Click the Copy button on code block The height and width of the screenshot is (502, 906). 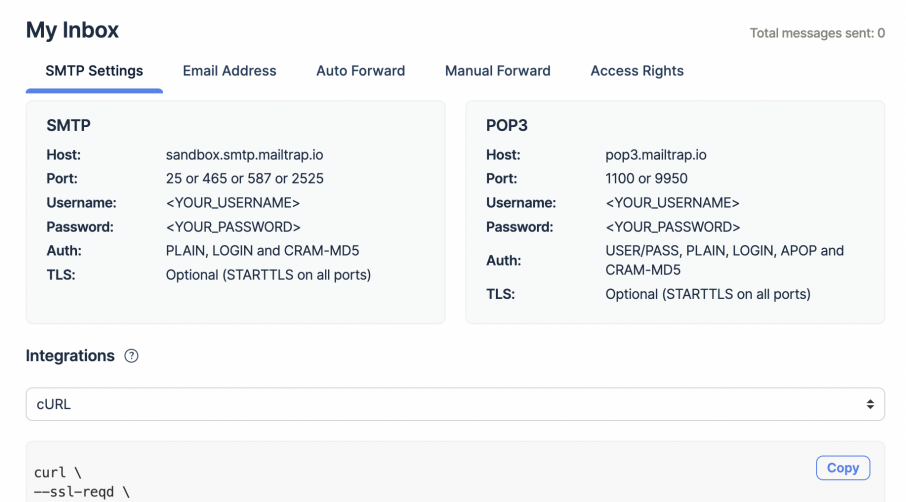[x=842, y=468]
